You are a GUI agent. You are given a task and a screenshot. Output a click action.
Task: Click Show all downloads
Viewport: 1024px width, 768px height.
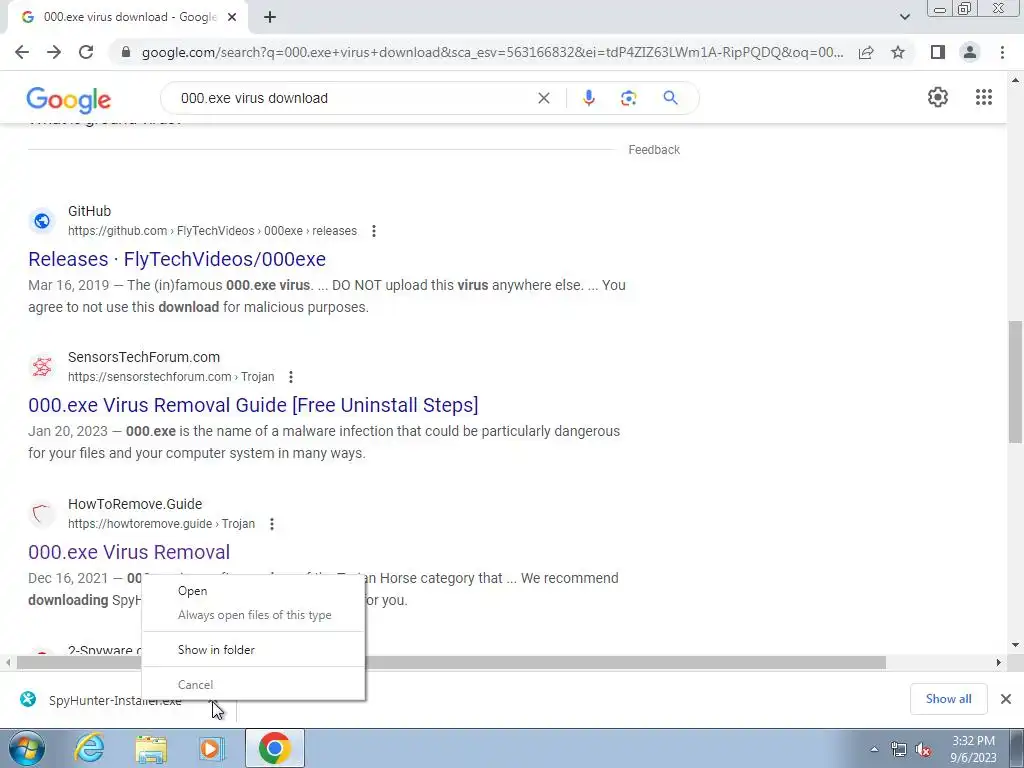(x=948, y=699)
